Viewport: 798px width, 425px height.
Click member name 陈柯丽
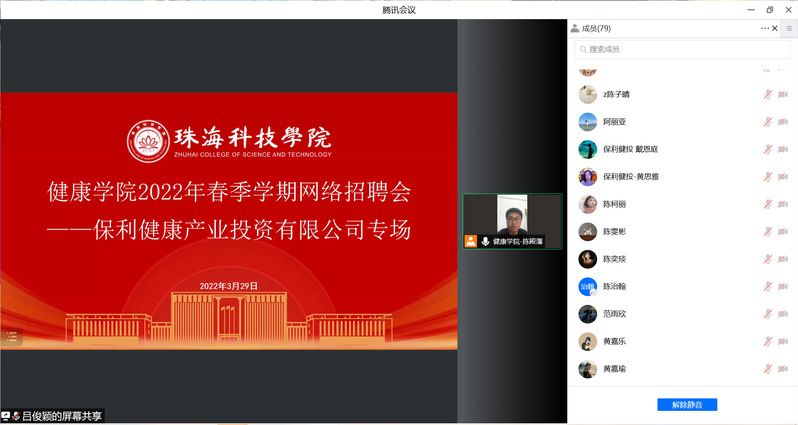point(615,204)
